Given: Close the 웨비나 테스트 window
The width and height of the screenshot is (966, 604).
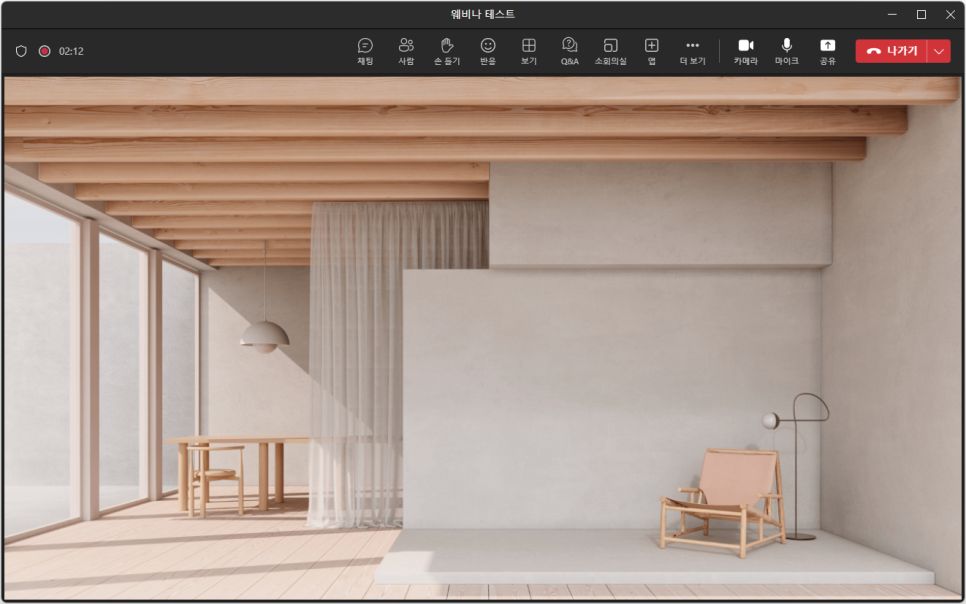Looking at the screenshot, I should (950, 14).
